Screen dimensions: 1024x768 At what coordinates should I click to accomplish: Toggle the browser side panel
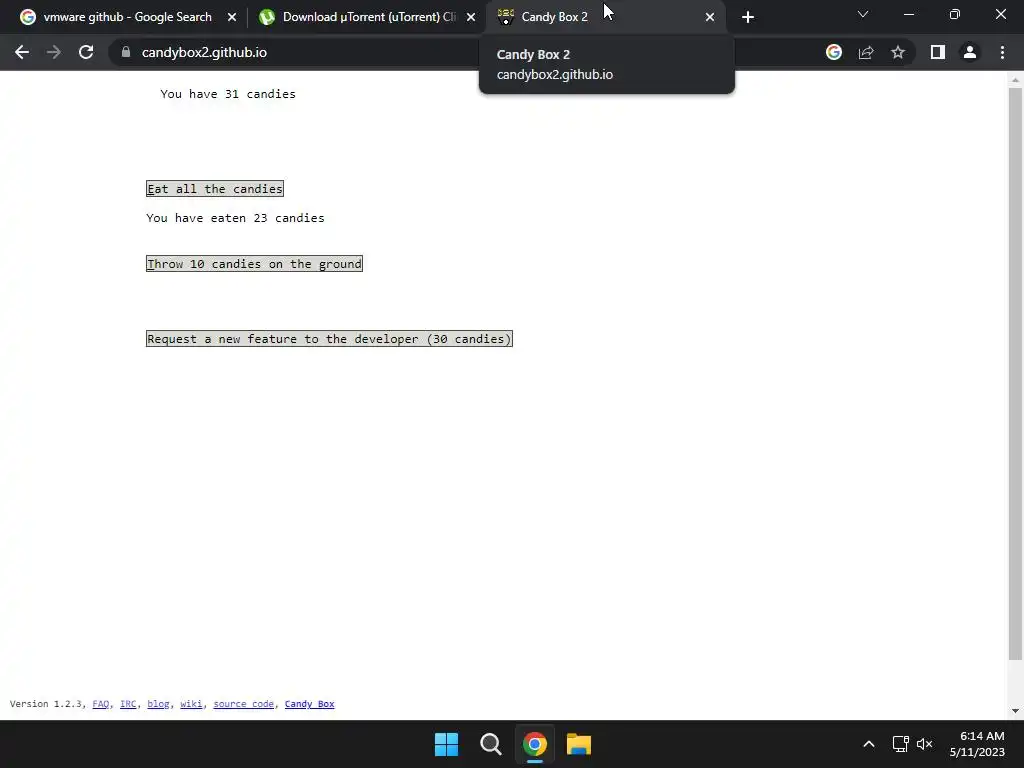[x=938, y=52]
